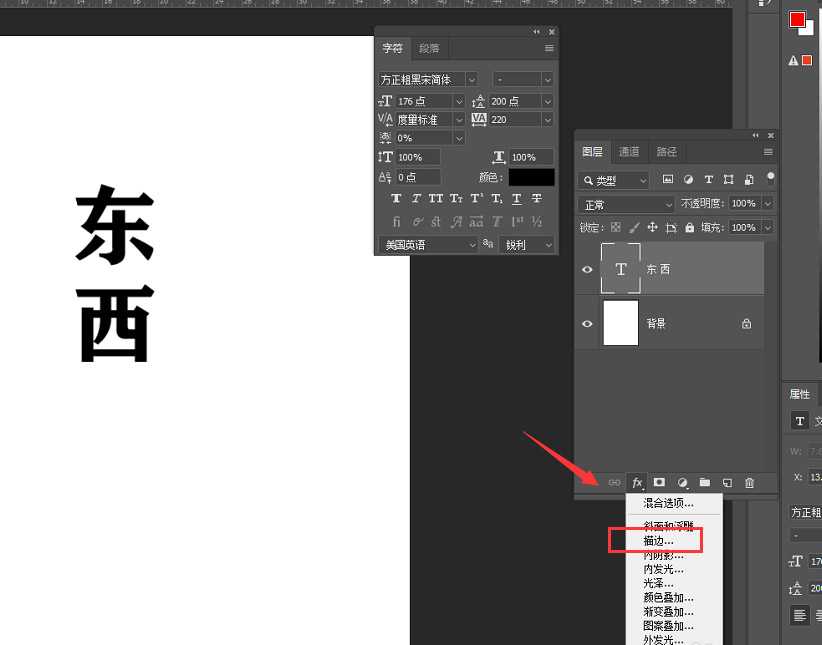Viewport: 822px width, 645px height.
Task: Open the blend mode dropdown showing 正常
Action: coord(625,203)
